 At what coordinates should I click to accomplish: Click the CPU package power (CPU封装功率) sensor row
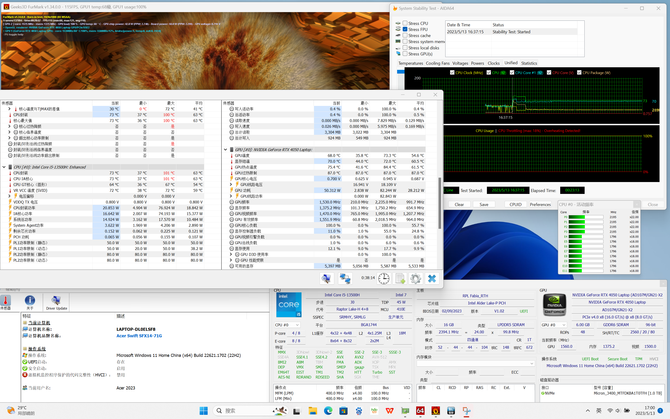tap(103, 208)
